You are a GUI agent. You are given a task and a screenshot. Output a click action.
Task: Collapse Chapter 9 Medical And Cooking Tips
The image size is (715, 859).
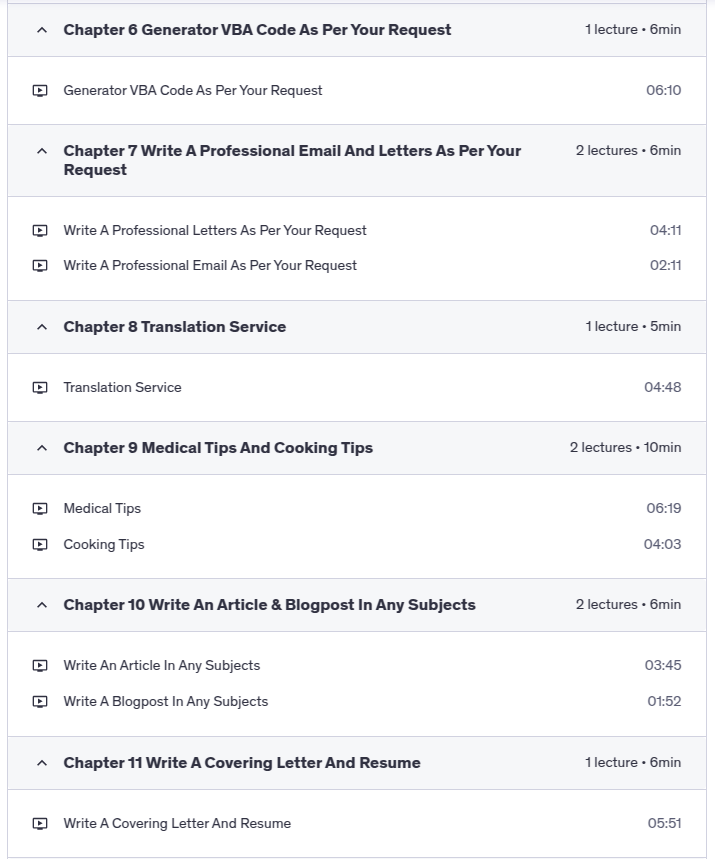tap(42, 449)
